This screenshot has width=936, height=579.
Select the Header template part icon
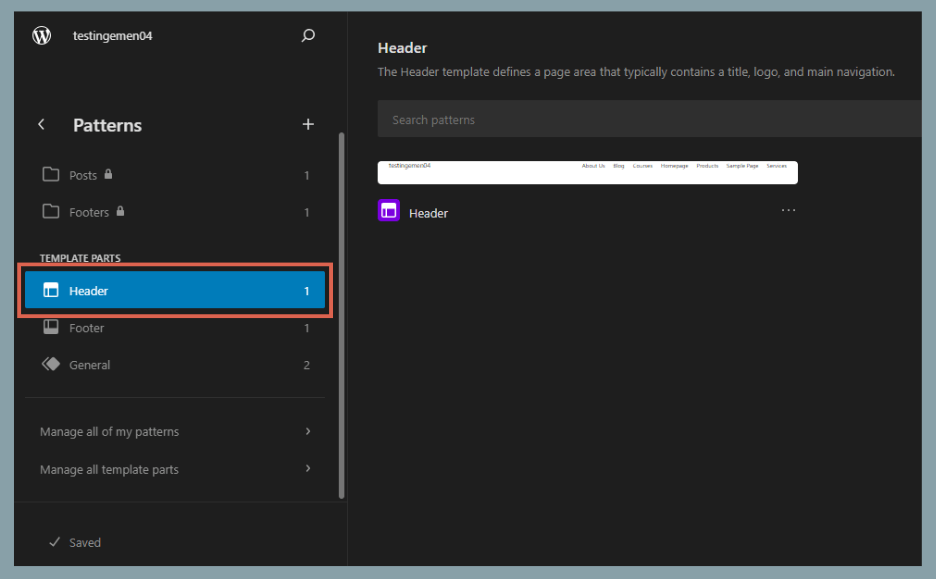[x=50, y=290]
